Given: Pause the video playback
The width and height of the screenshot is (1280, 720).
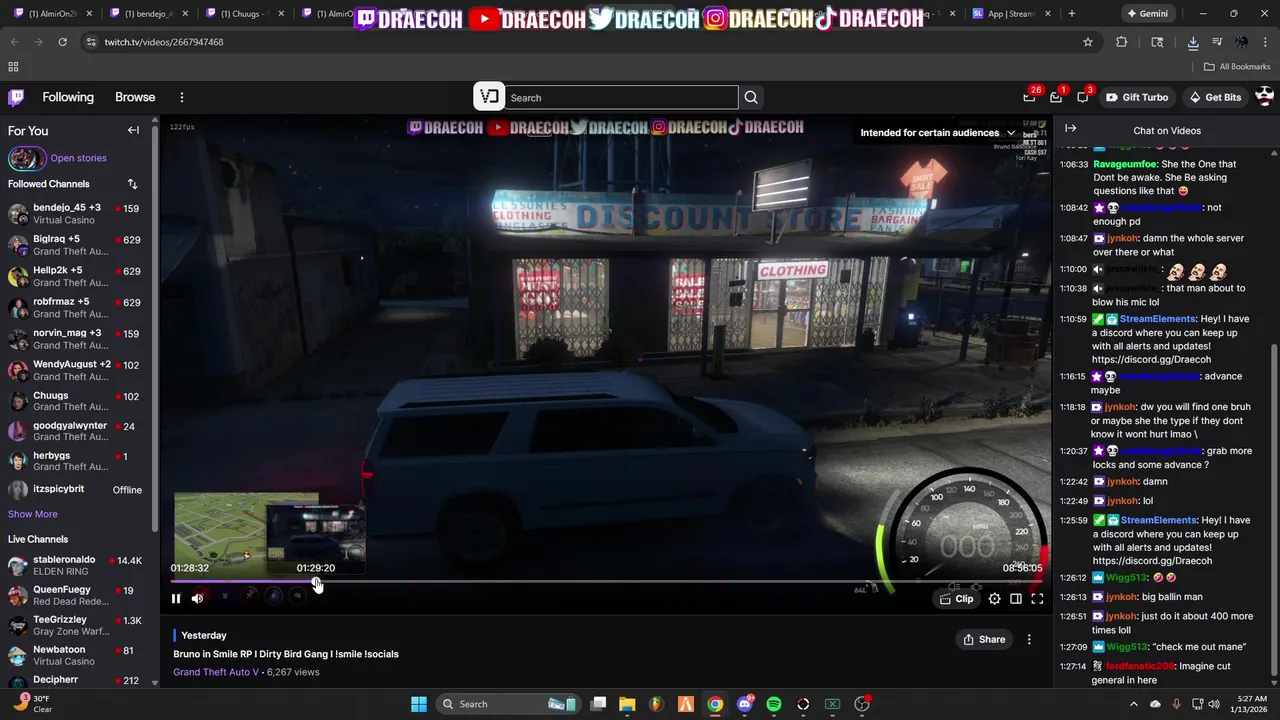Looking at the screenshot, I should (x=176, y=599).
